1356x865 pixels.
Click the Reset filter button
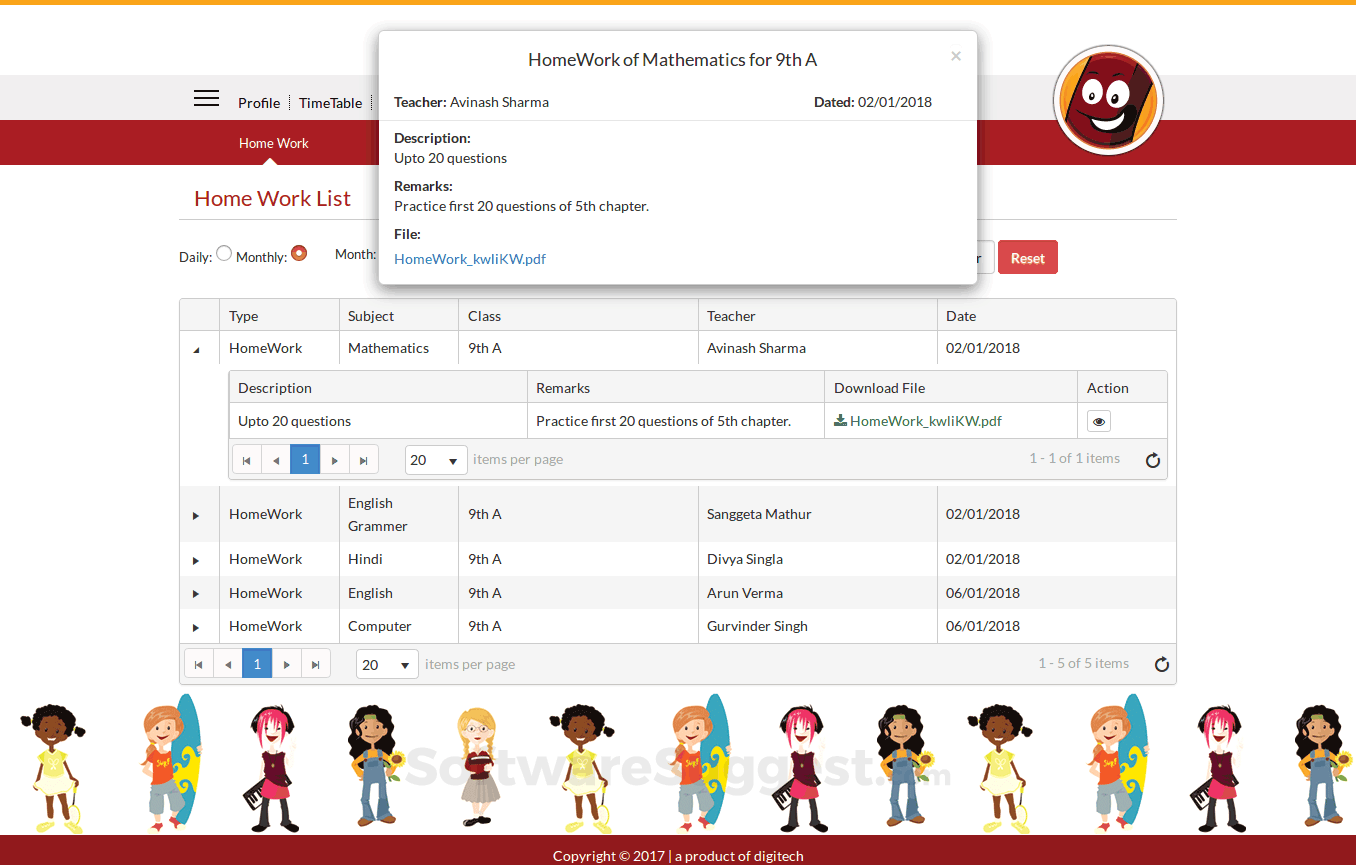click(1027, 257)
